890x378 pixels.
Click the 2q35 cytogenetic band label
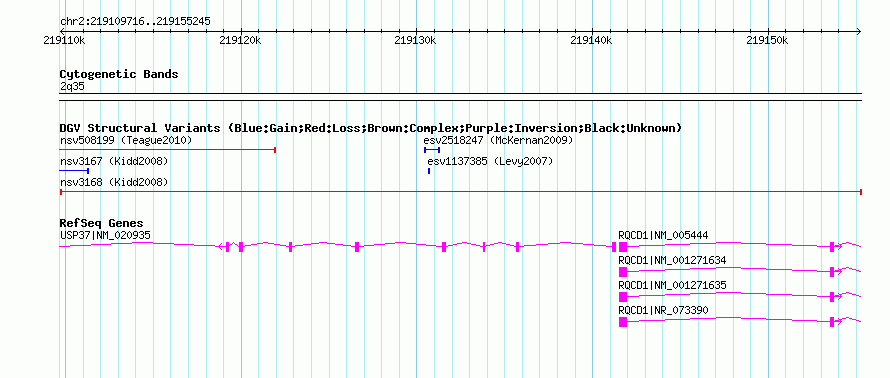click(x=73, y=86)
